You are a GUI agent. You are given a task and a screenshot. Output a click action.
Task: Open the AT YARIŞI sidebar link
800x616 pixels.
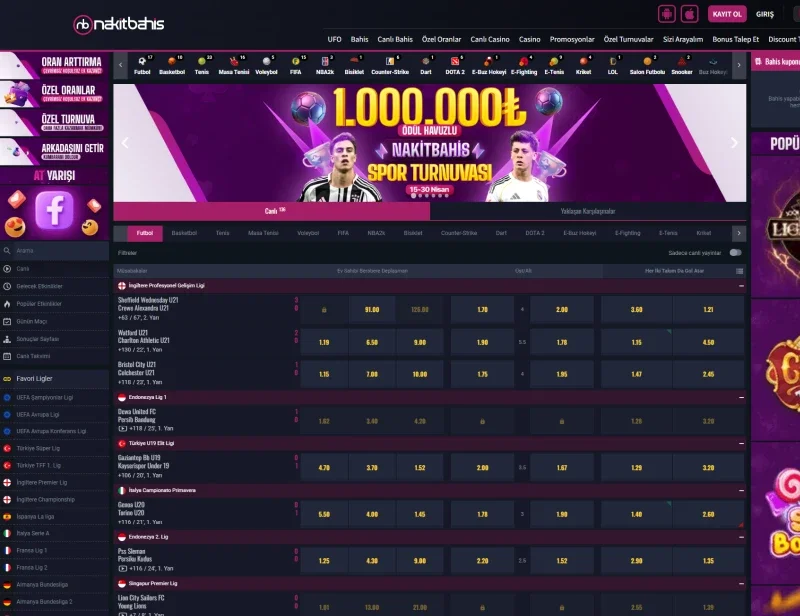(x=54, y=176)
